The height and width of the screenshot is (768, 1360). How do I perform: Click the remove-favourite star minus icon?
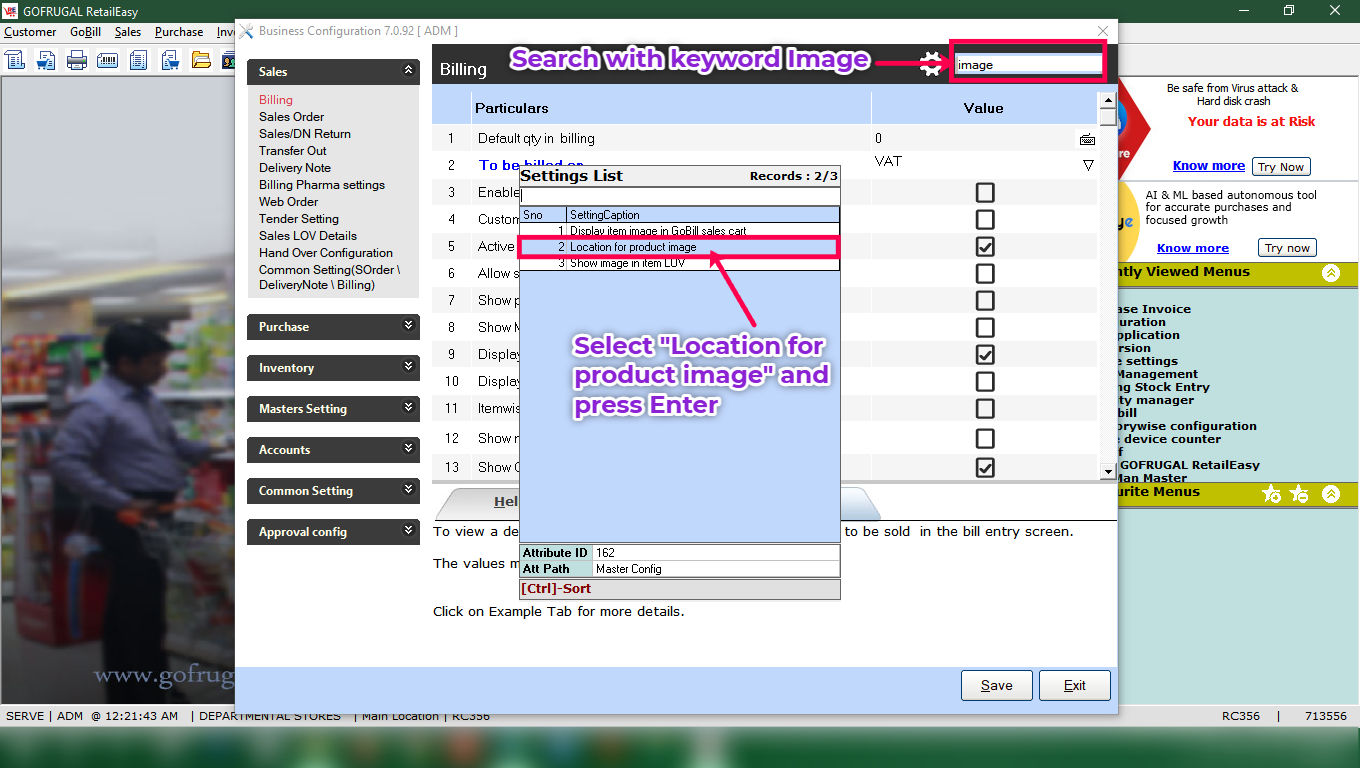coord(1299,494)
